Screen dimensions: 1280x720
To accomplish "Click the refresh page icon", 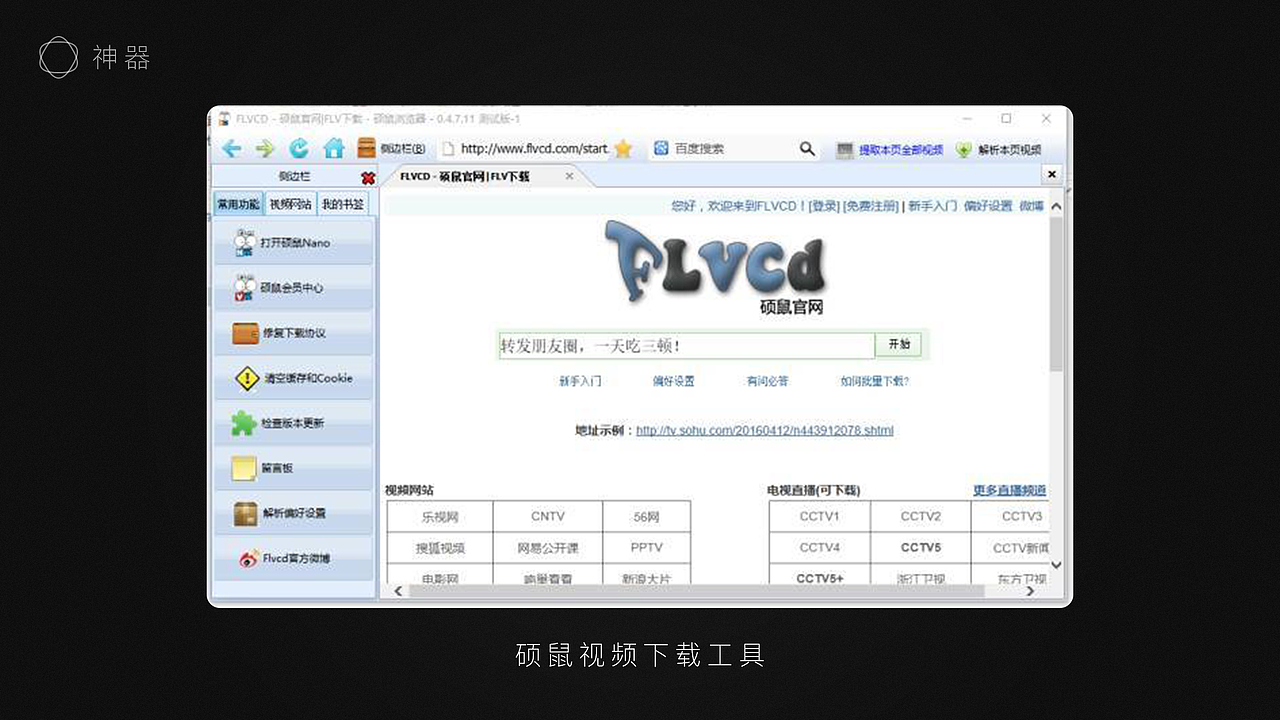I will click(x=299, y=149).
